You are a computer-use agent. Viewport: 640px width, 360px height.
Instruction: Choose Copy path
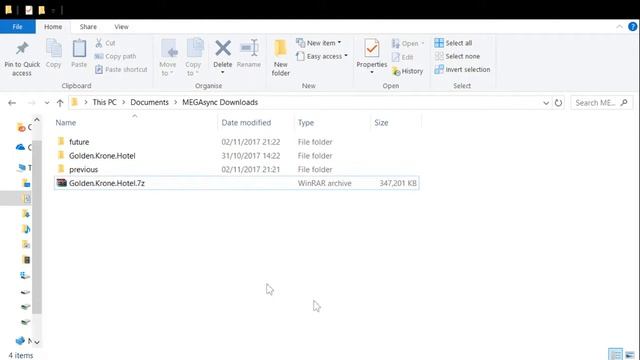[116, 56]
